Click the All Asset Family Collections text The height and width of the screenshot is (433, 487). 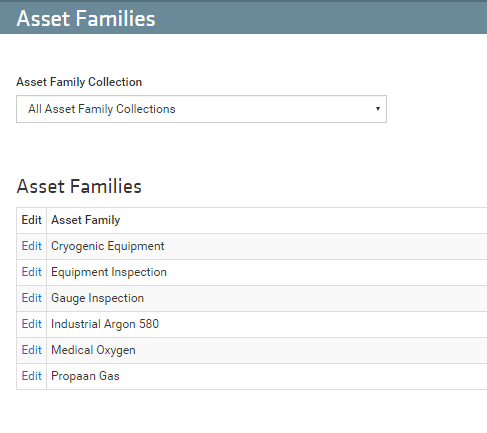point(102,109)
